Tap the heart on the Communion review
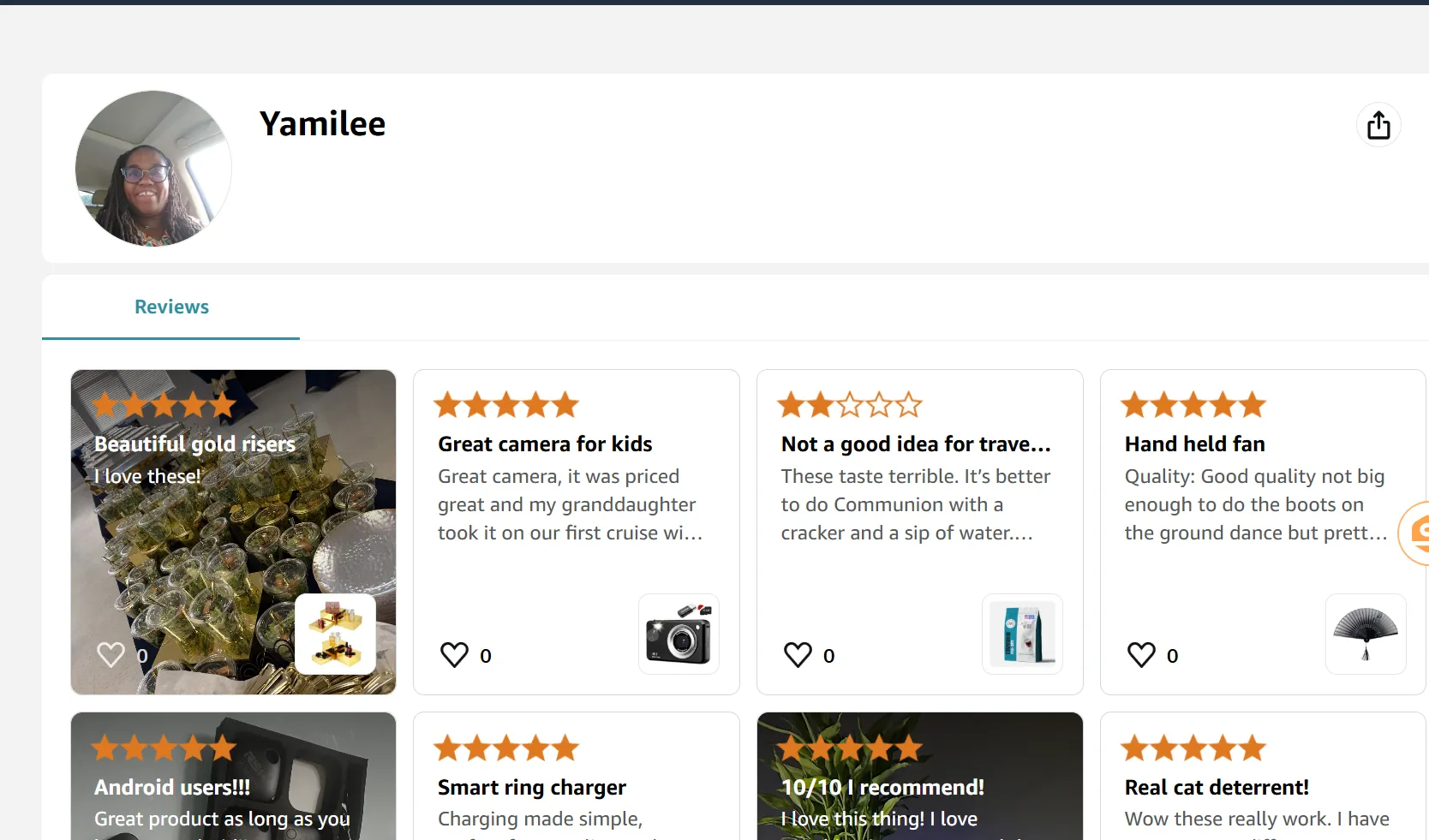The width and height of the screenshot is (1429, 840). [x=798, y=655]
